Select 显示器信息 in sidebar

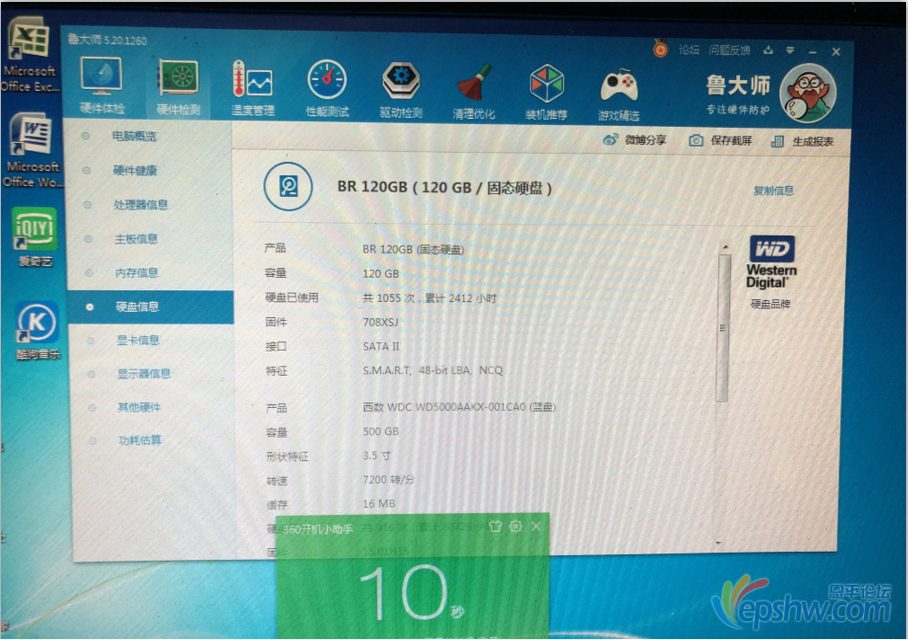tap(144, 374)
